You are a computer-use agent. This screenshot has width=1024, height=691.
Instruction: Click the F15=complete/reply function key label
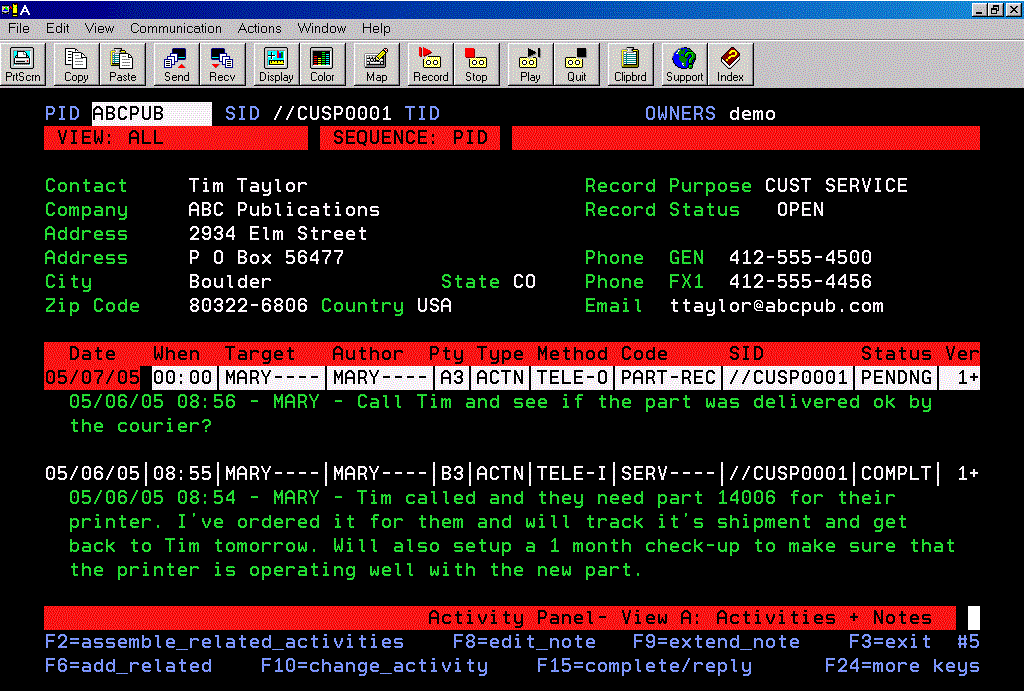tap(644, 666)
